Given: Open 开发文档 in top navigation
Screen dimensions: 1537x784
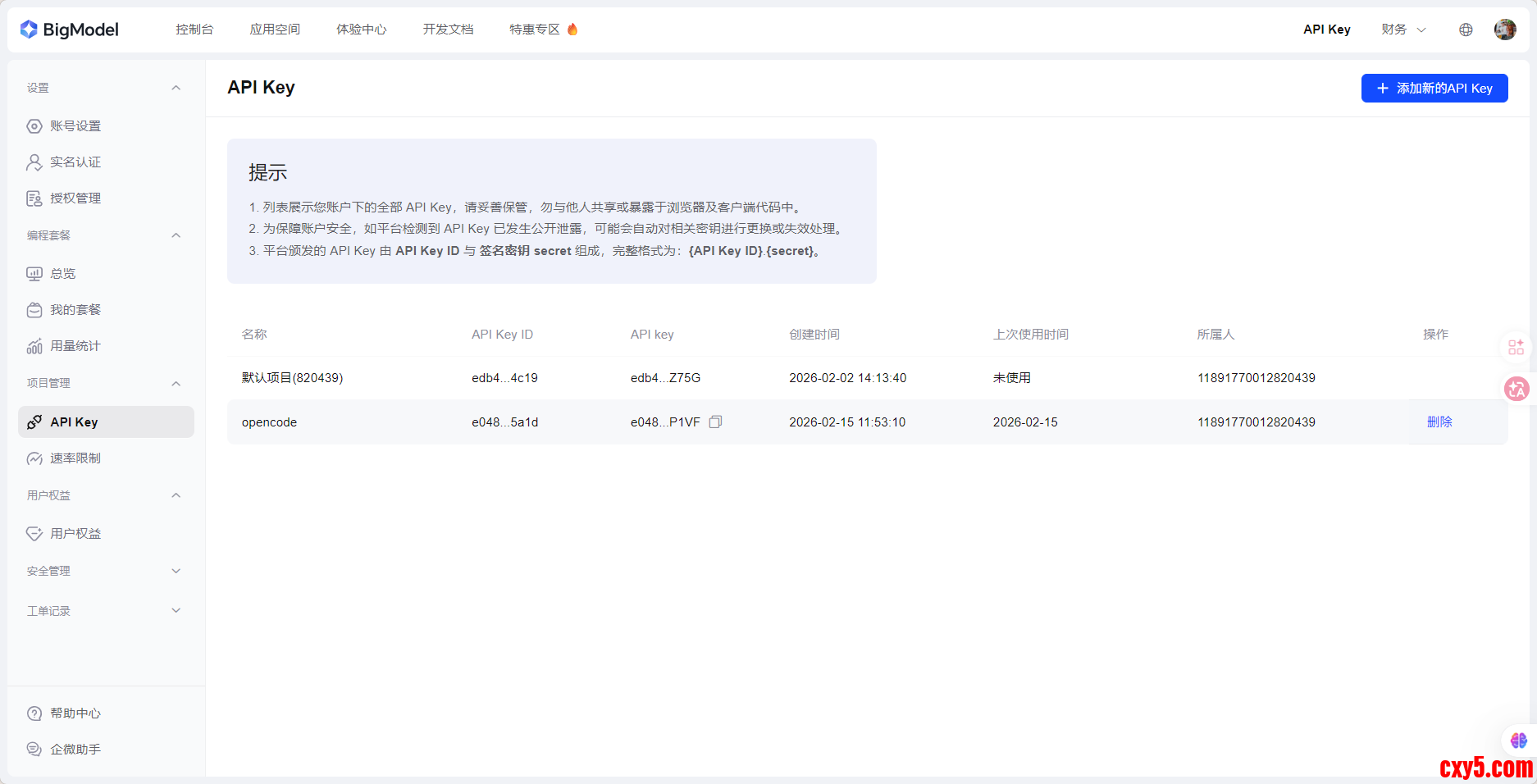Looking at the screenshot, I should point(448,30).
